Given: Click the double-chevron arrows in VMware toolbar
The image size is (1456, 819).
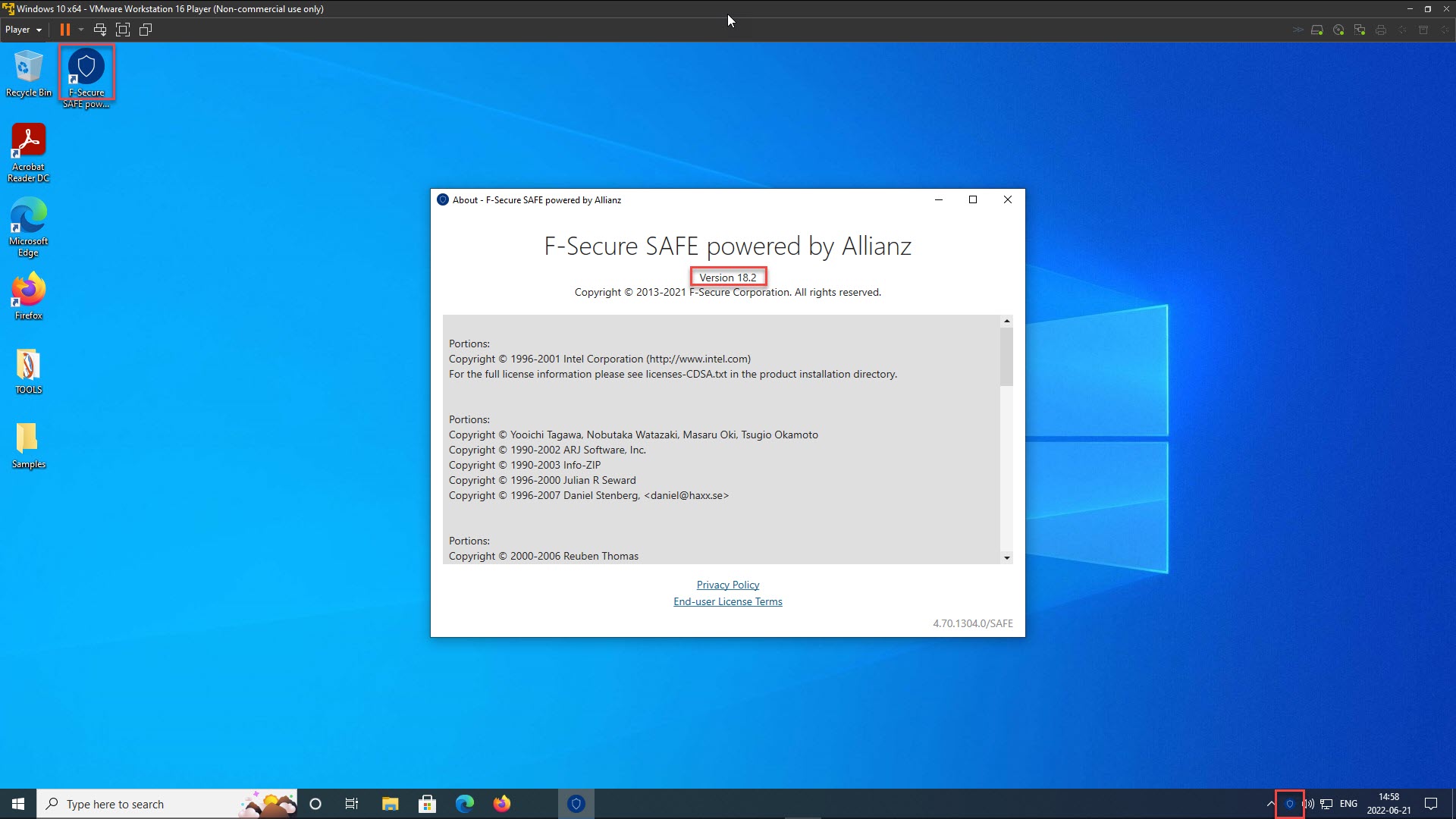Looking at the screenshot, I should tap(1298, 30).
